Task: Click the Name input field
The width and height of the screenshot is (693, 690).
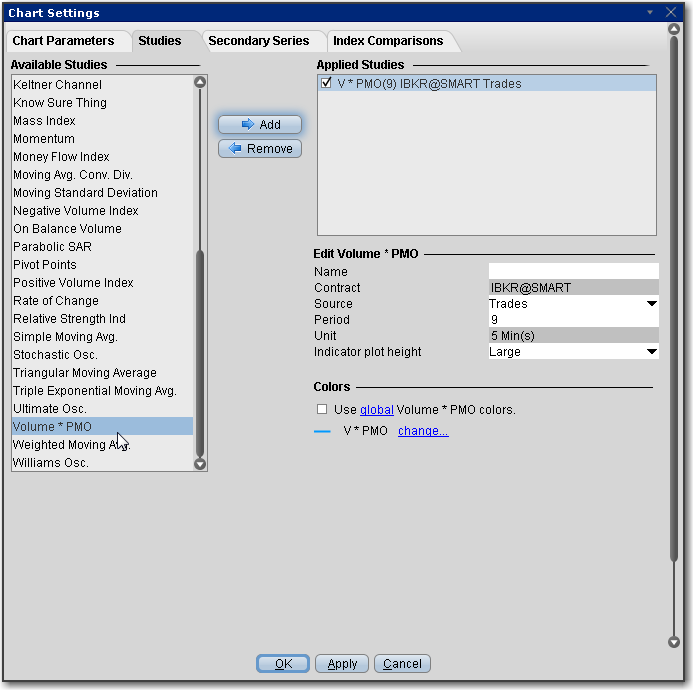Action: pos(573,272)
